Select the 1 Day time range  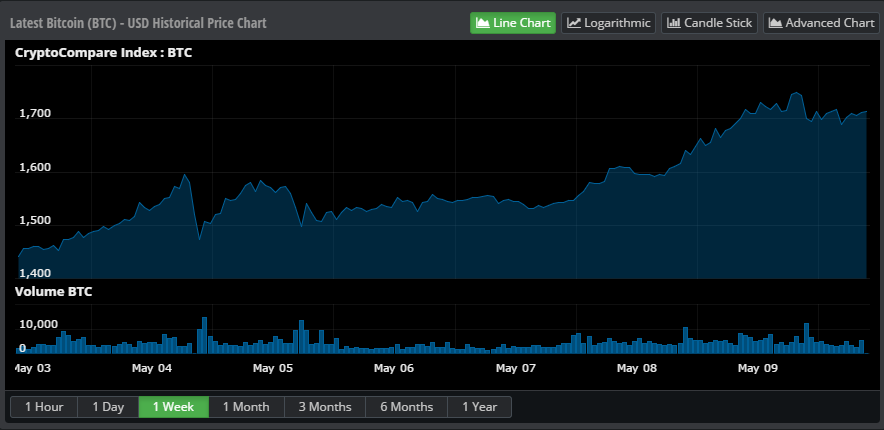[x=108, y=407]
